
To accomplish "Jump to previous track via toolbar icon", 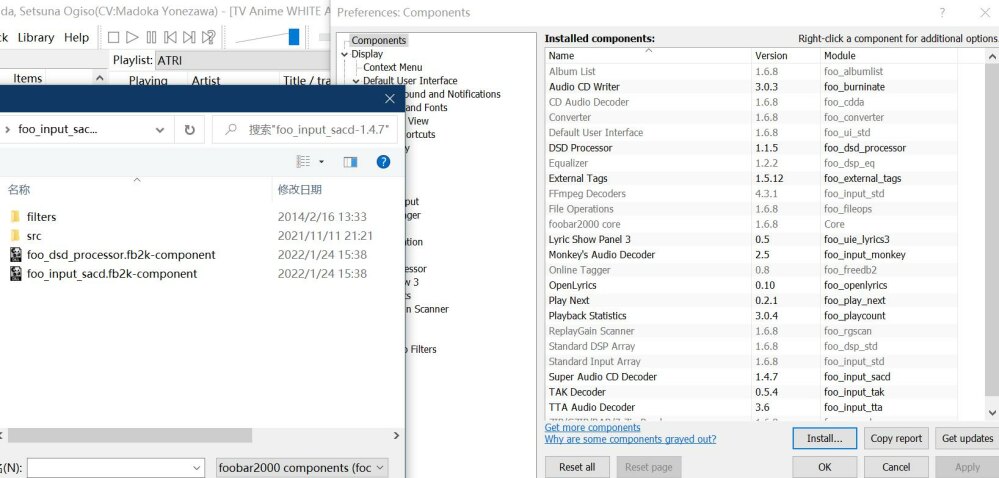I will tap(170, 38).
